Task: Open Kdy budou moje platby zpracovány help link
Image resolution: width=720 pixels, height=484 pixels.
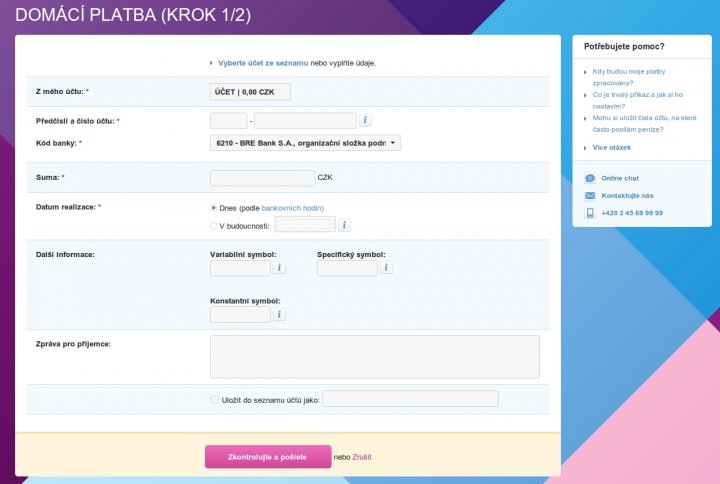Action: click(629, 77)
